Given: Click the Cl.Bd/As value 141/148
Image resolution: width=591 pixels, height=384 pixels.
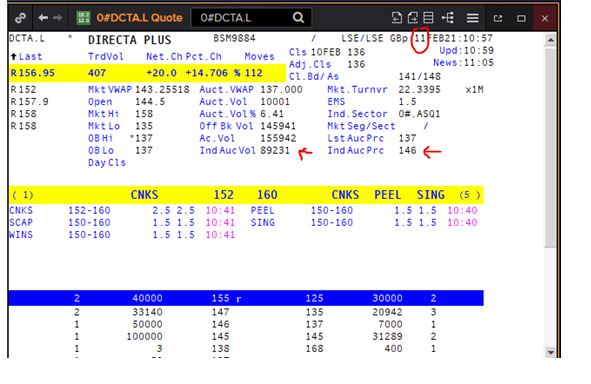Looking at the screenshot, I should (420, 76).
